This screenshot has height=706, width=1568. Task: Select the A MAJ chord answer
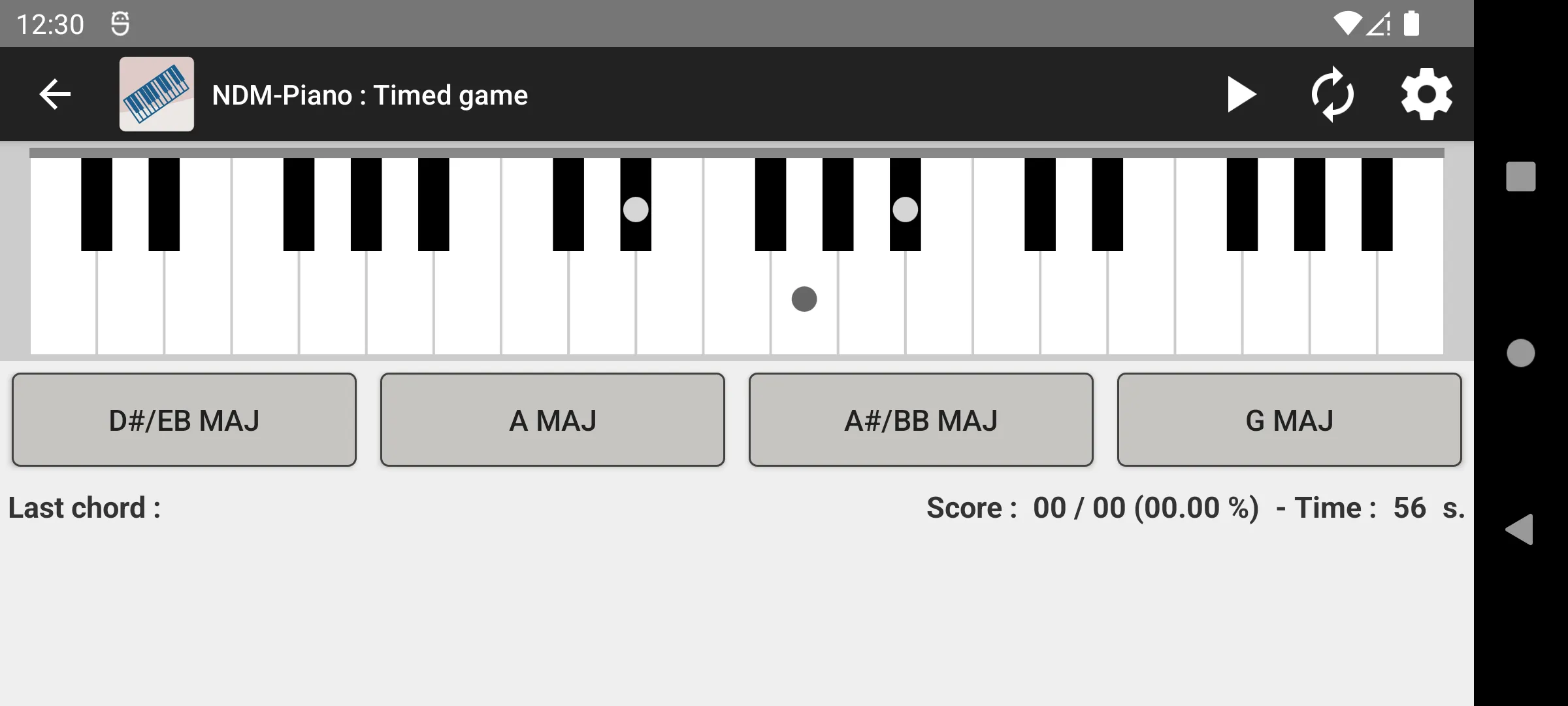tap(553, 420)
